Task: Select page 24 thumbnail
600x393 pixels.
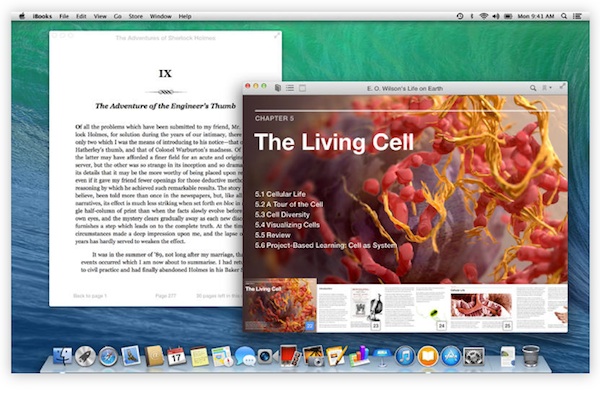Action: click(416, 308)
